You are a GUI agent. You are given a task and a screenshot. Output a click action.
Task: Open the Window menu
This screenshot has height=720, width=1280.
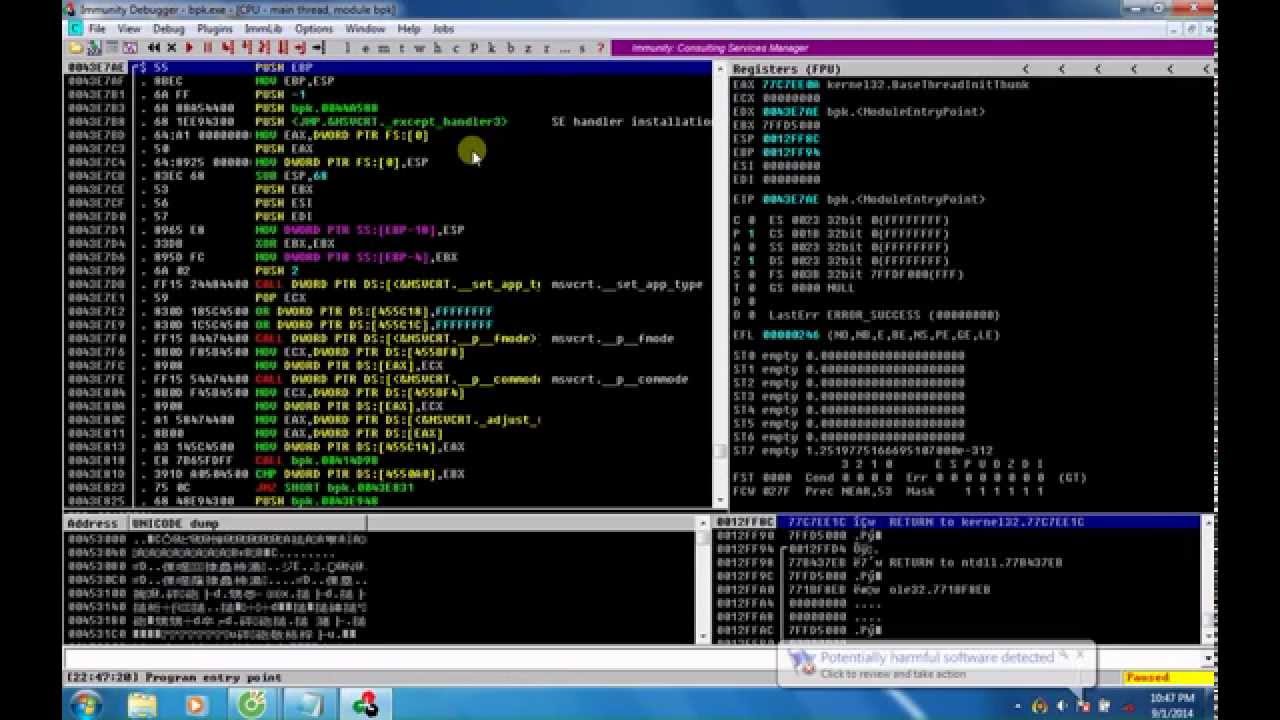pos(365,29)
